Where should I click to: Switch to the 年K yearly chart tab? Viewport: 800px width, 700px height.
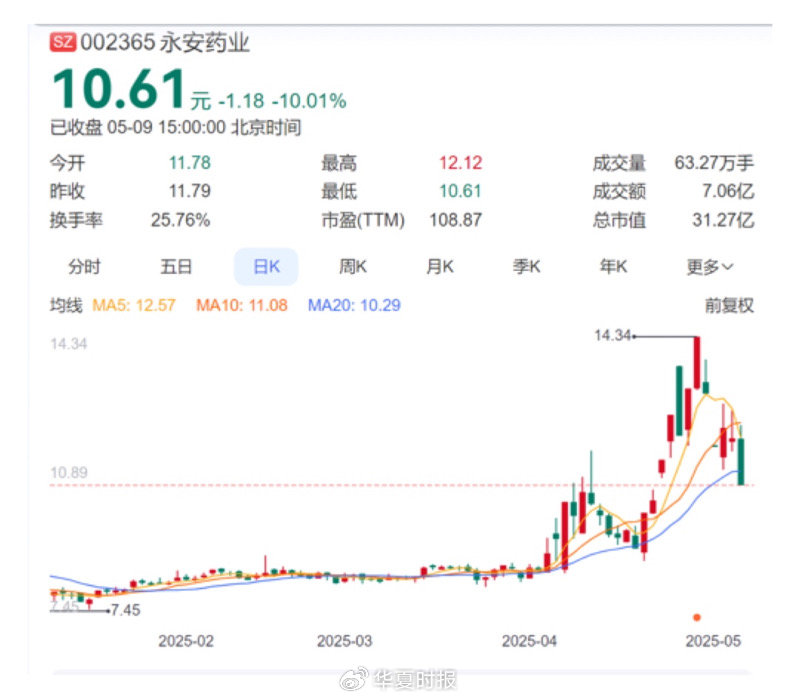pos(614,266)
